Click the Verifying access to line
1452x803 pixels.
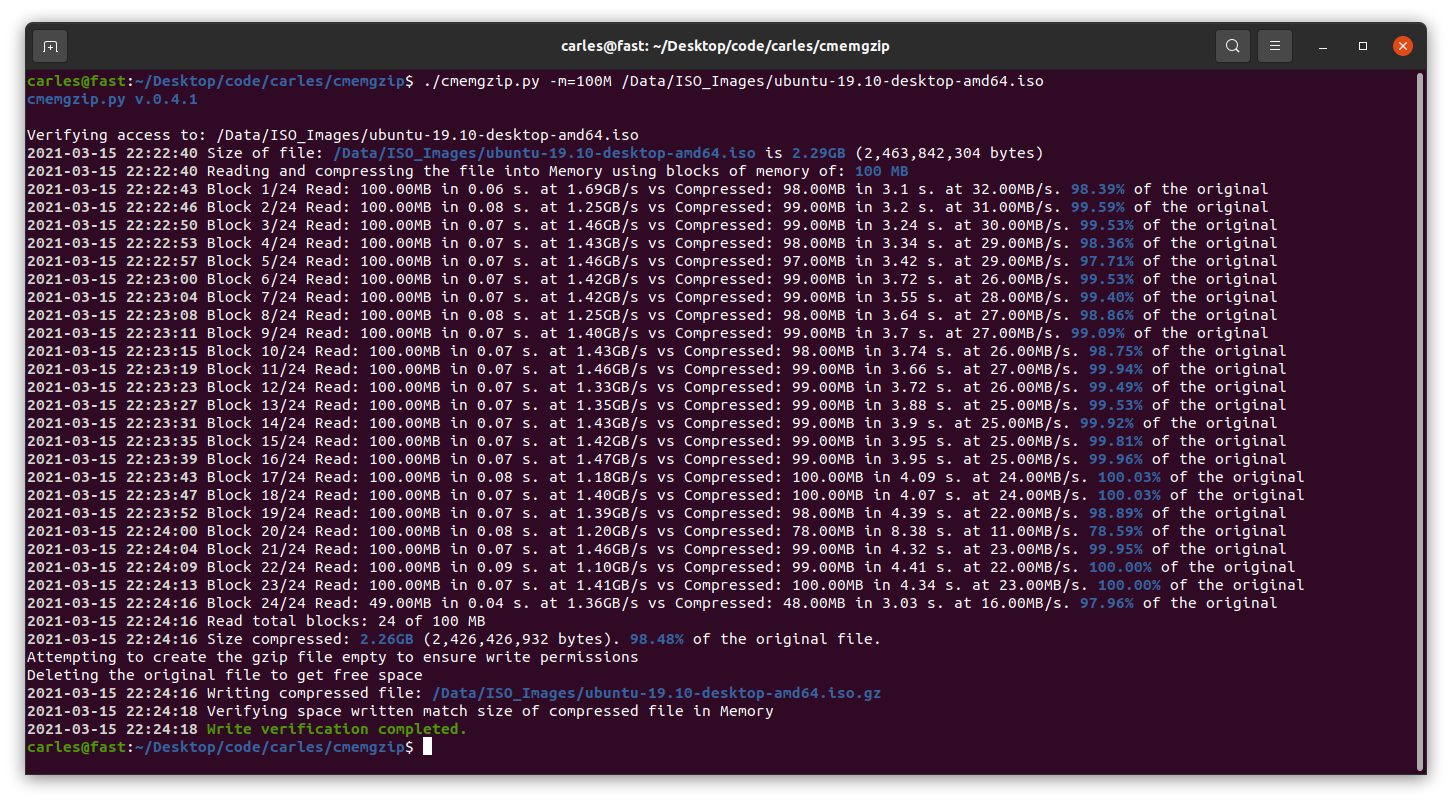[x=333, y=135]
